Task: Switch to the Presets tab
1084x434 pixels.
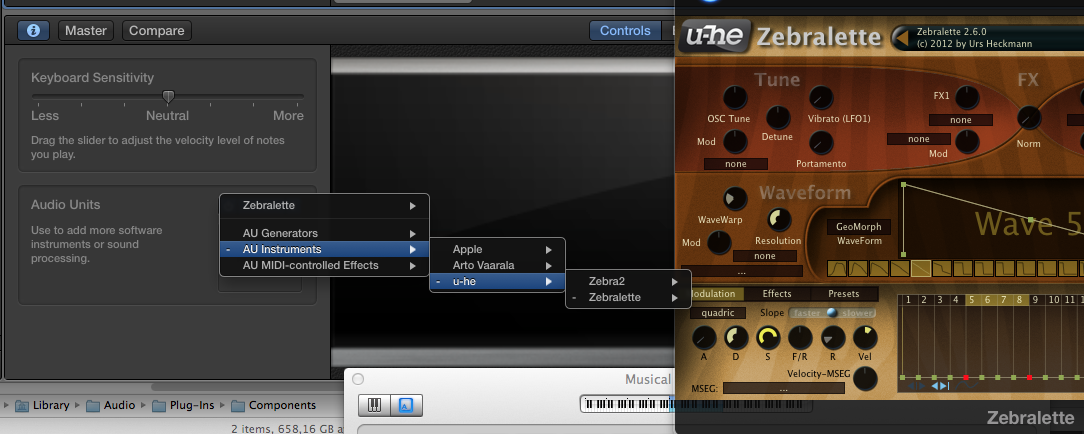Action: (x=843, y=294)
